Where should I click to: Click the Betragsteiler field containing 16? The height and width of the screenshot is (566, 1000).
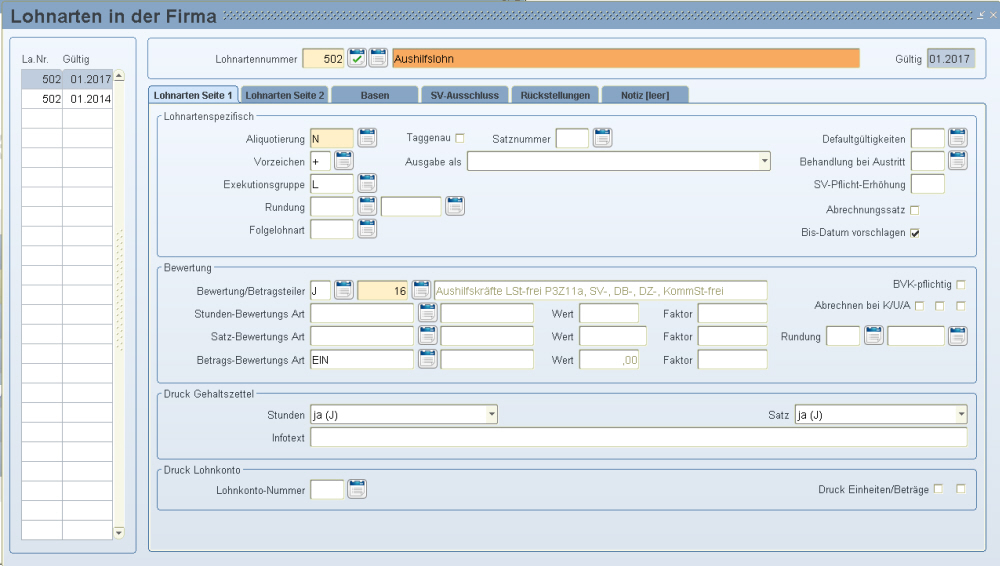383,290
